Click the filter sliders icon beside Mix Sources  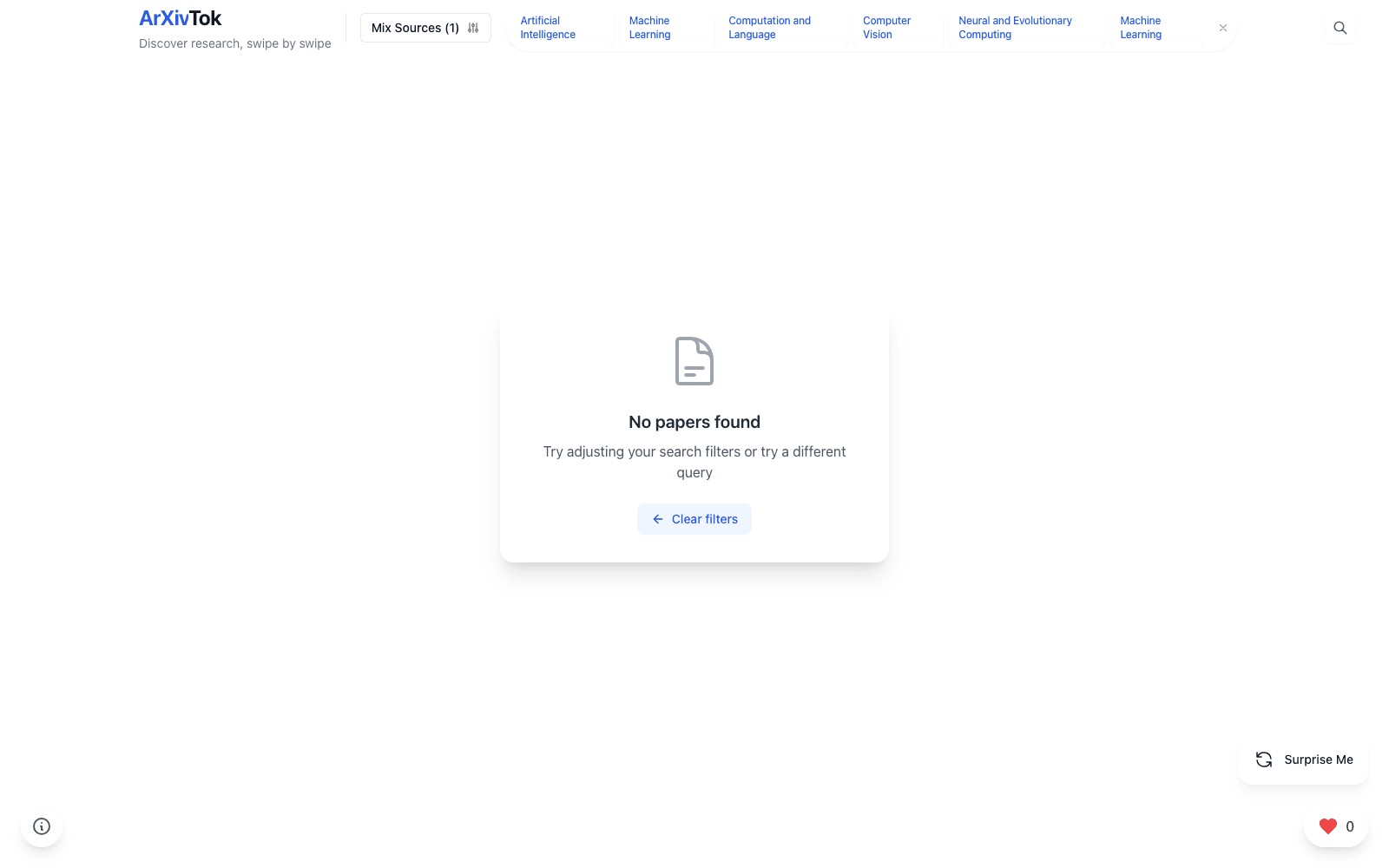tap(474, 27)
